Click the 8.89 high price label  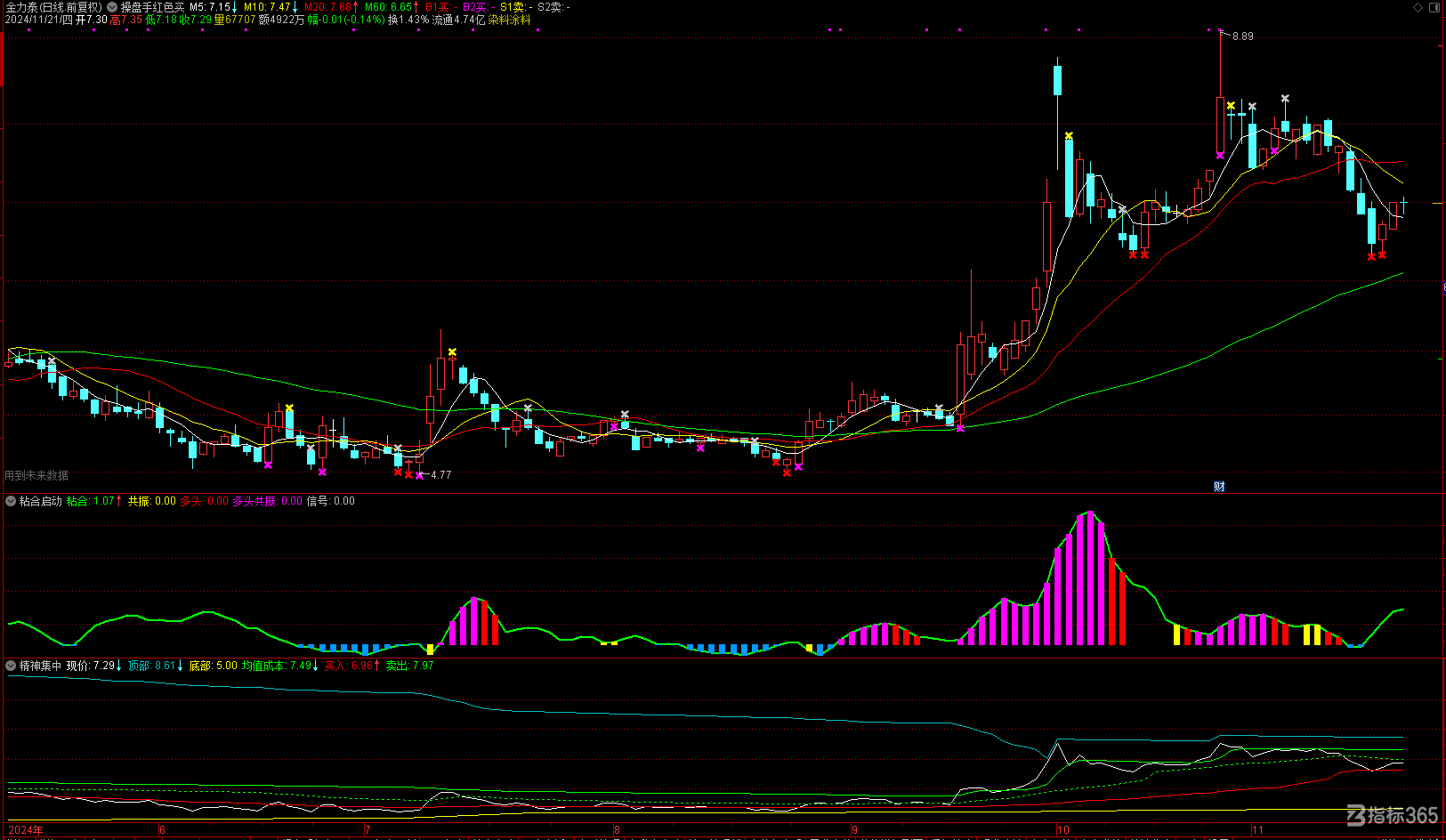coord(1243,36)
